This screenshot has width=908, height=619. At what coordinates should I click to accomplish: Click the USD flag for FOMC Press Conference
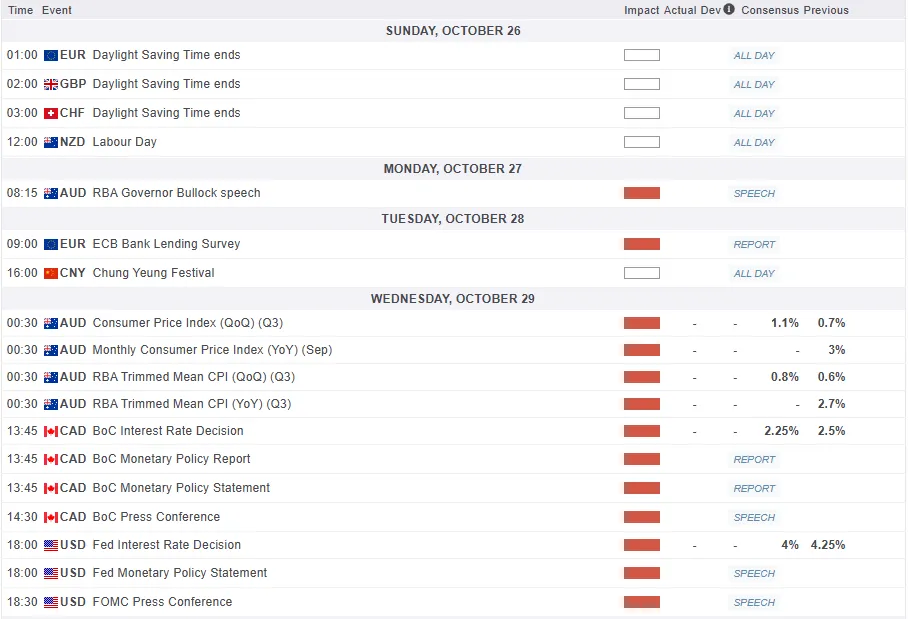[51, 602]
